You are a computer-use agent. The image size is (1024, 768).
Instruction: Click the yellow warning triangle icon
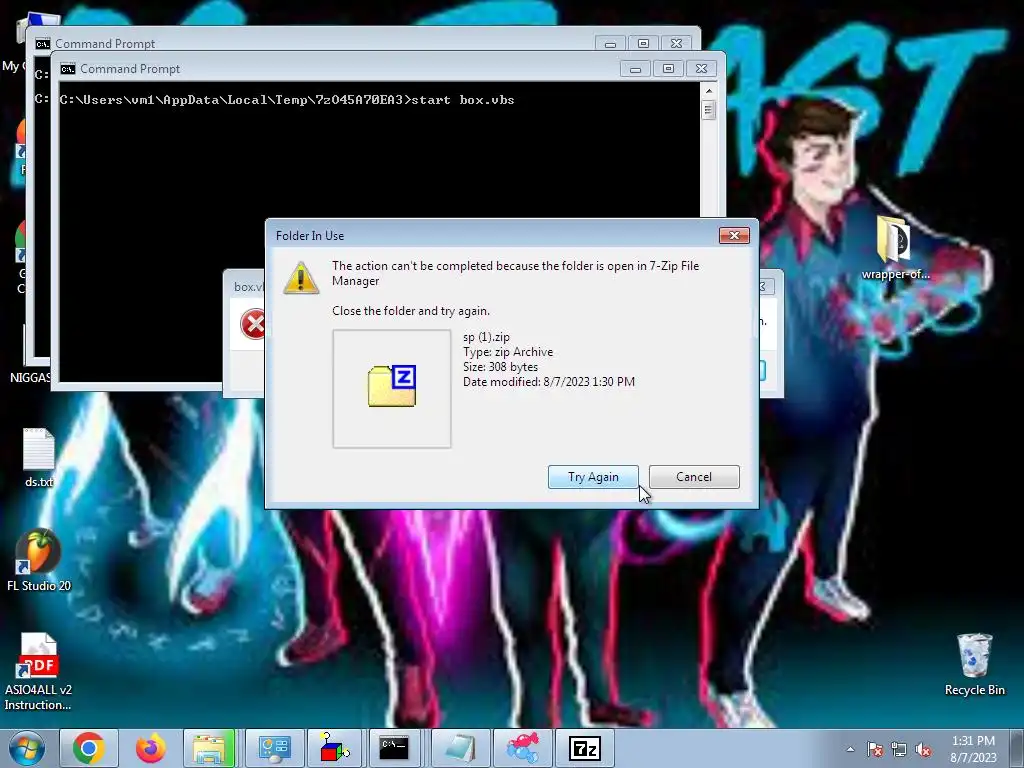coord(301,278)
